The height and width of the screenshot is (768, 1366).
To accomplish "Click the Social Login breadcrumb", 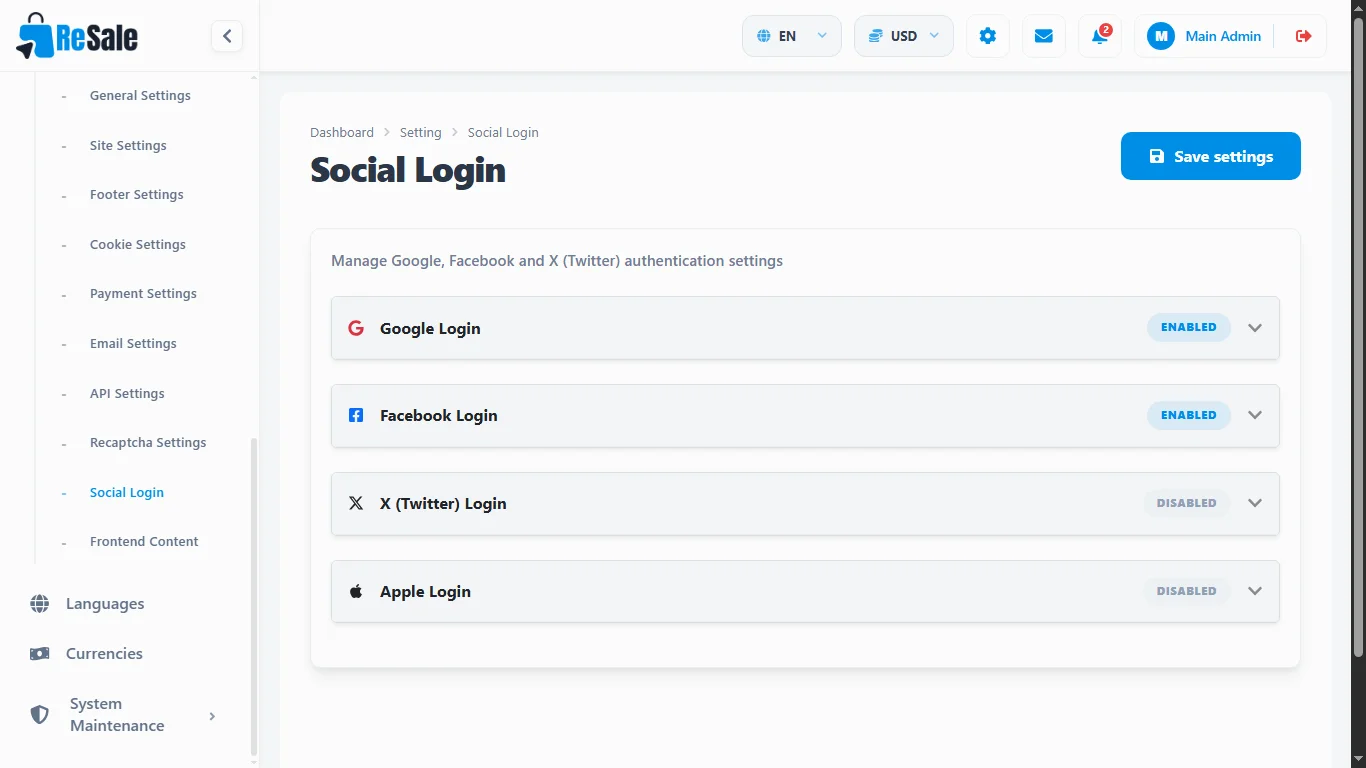I will (x=503, y=132).
